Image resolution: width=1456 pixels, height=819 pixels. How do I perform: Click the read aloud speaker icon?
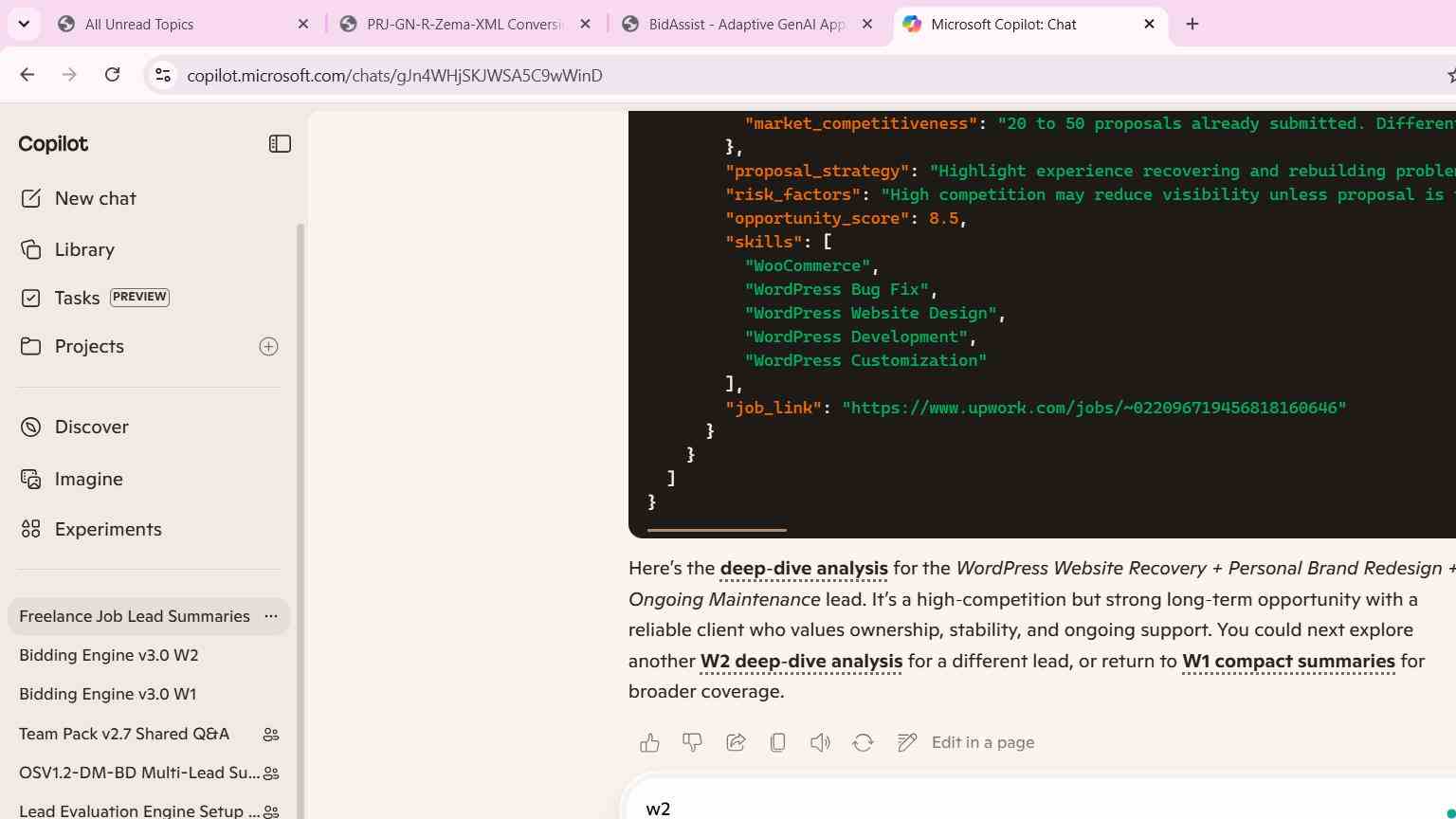click(820, 743)
